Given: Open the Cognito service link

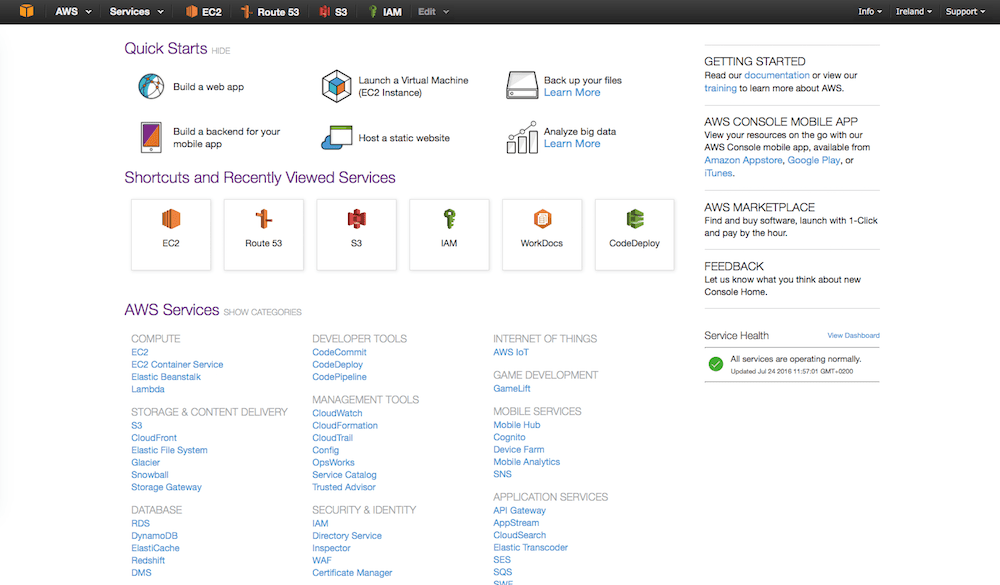Looking at the screenshot, I should [x=509, y=437].
